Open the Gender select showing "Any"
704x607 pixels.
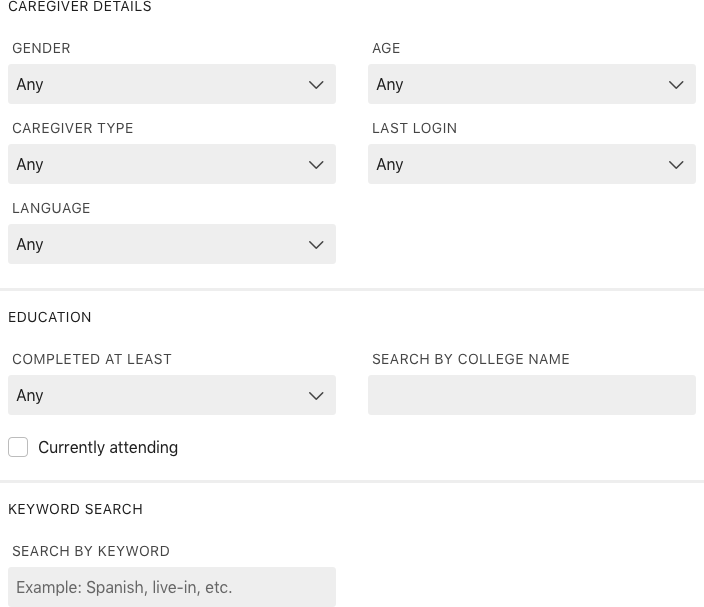click(x=150, y=85)
